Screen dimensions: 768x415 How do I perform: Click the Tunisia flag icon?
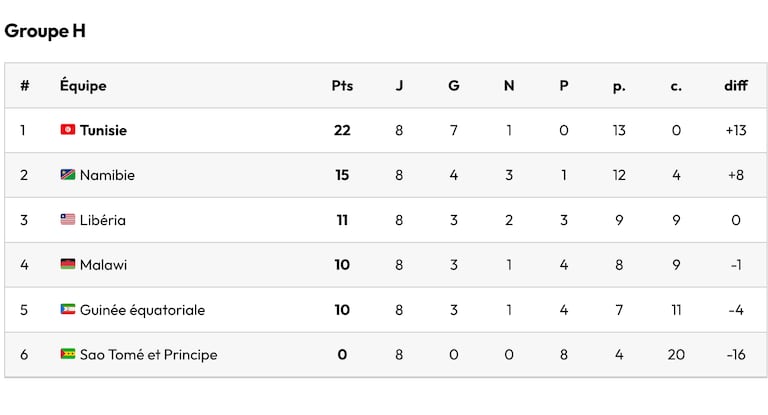pyautogui.click(x=68, y=129)
